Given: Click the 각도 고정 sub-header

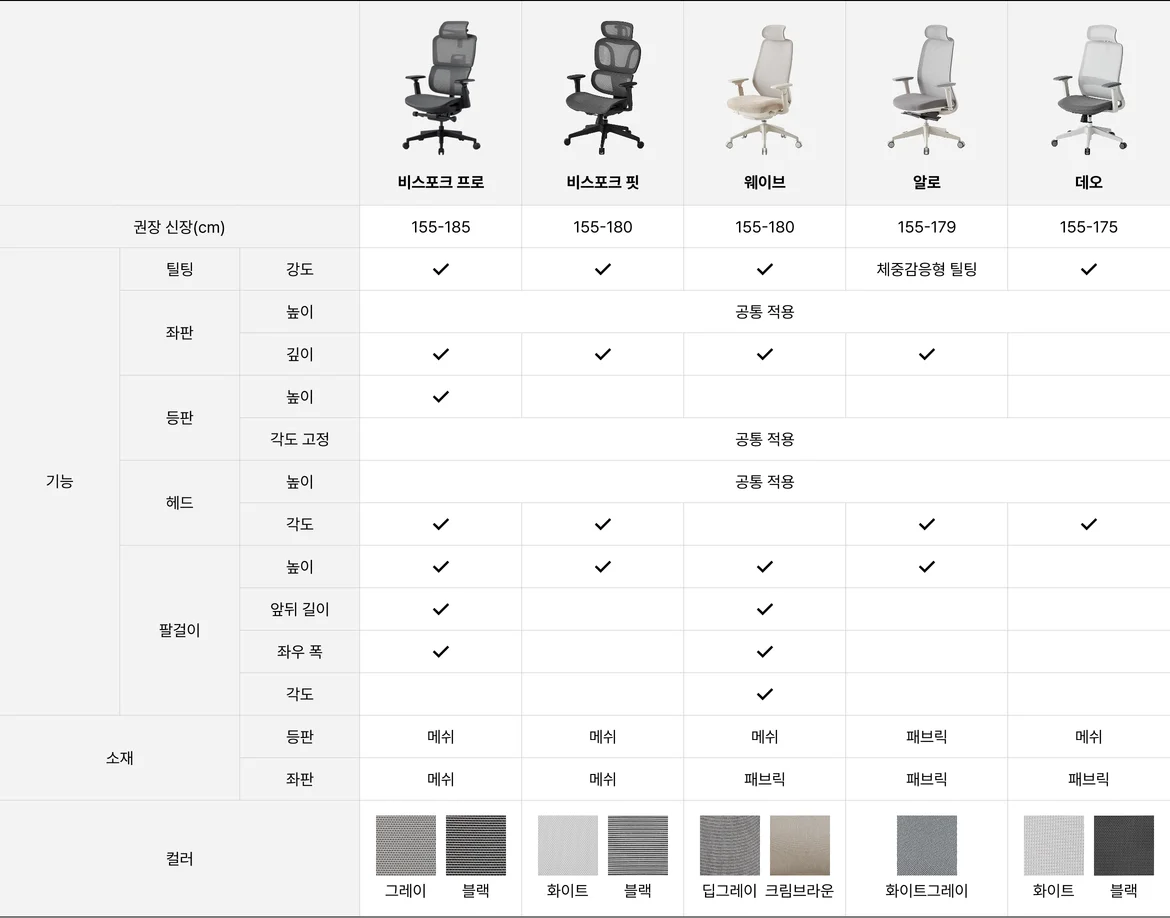Looking at the screenshot, I should coord(299,440).
